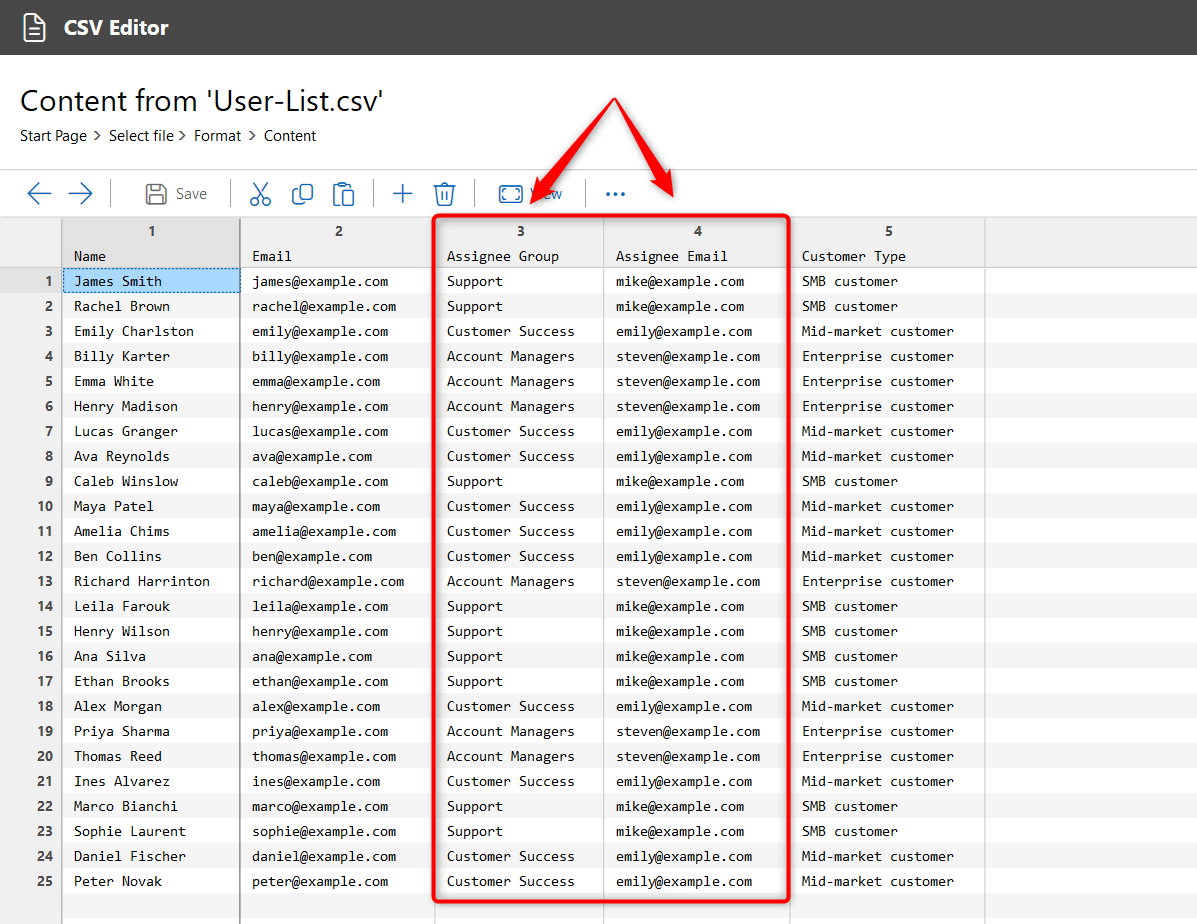Select the cell containing Emma White

click(x=150, y=381)
